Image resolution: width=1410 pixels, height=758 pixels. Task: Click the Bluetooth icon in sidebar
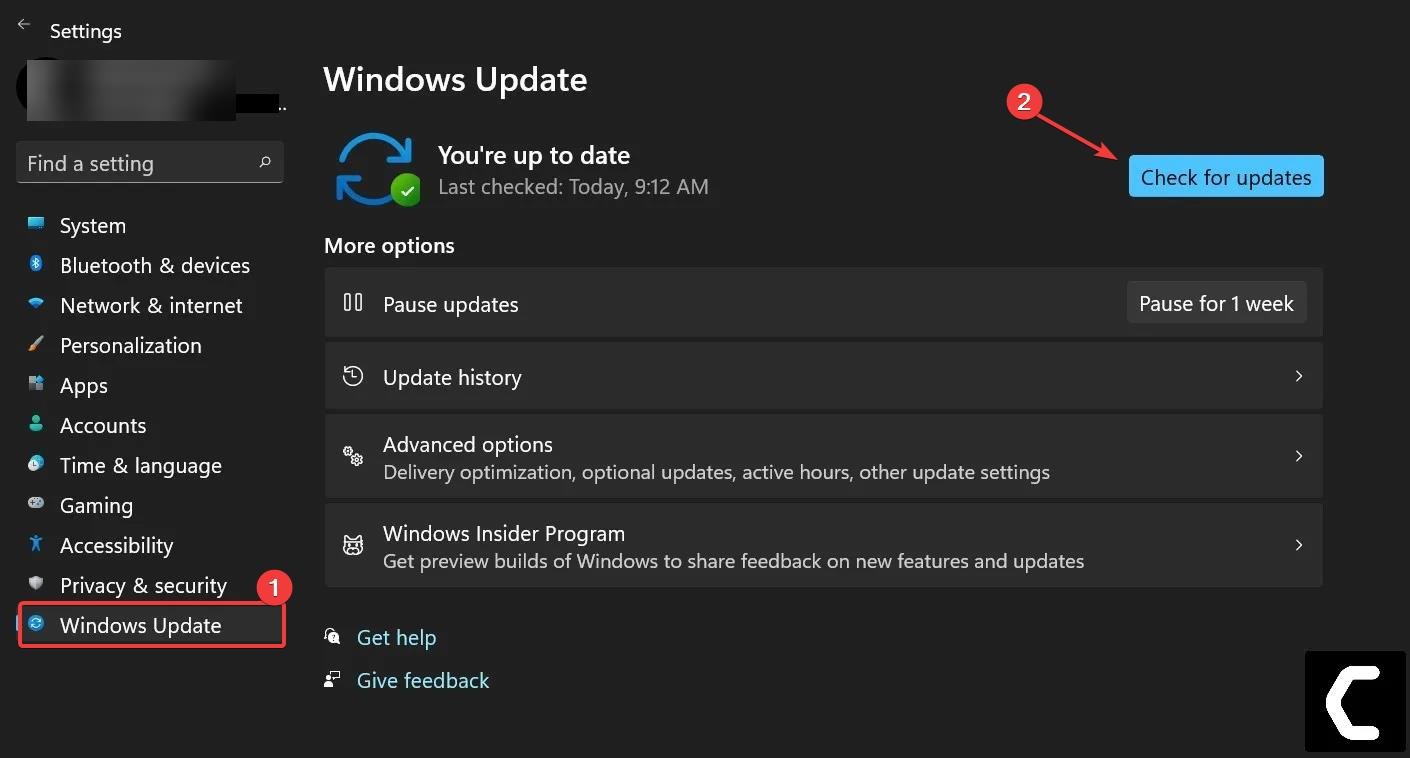click(36, 264)
